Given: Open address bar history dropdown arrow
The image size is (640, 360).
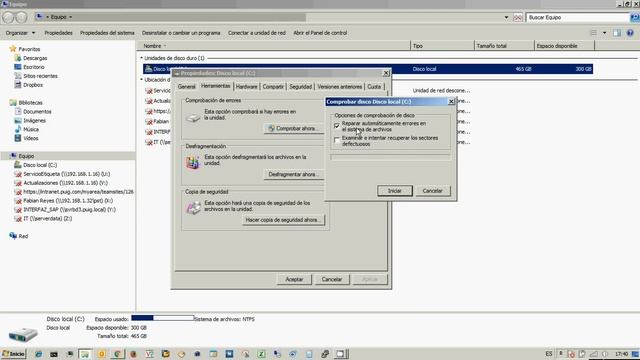Looking at the screenshot, I should [506, 17].
